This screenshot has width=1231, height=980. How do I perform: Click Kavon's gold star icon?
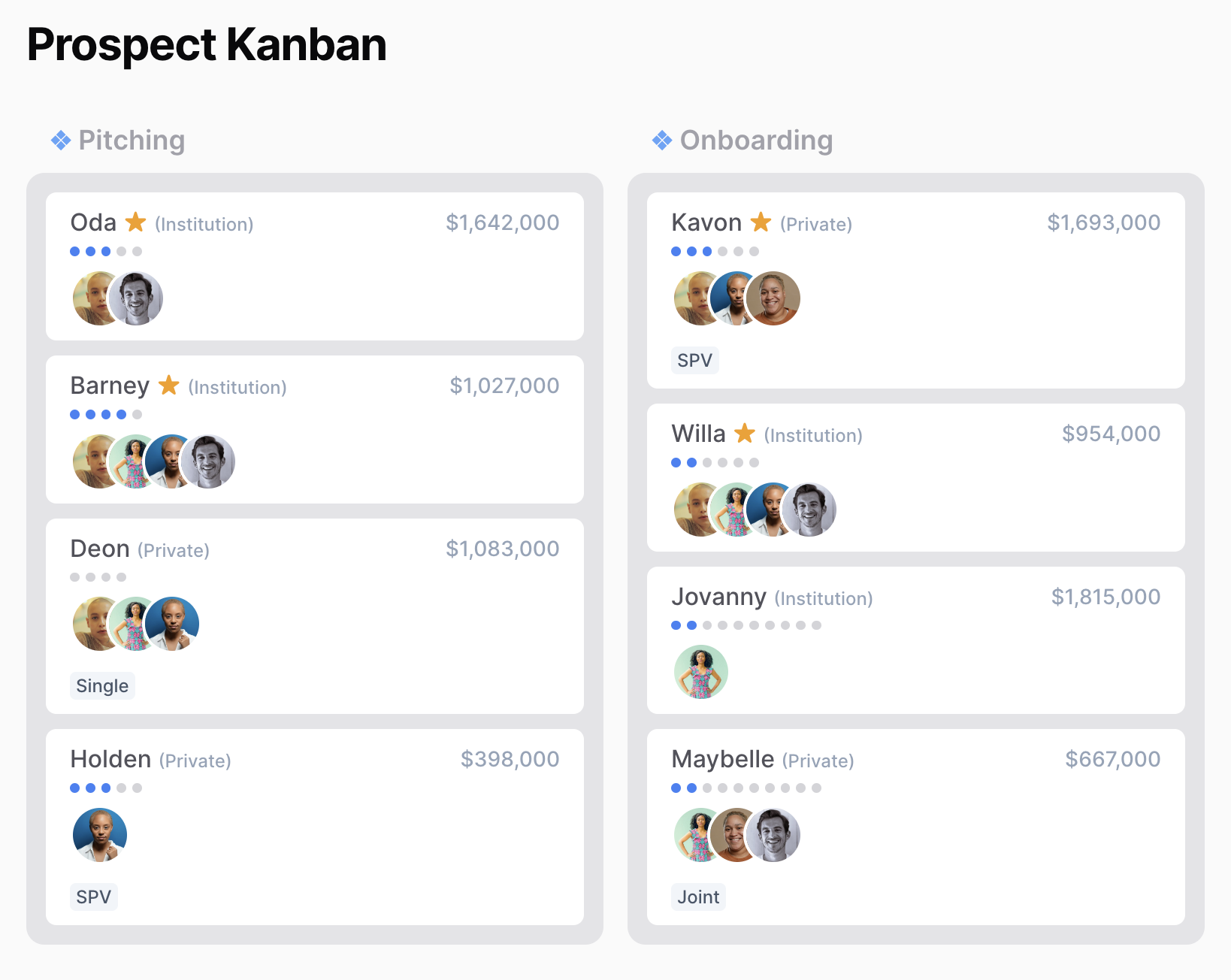pos(761,222)
